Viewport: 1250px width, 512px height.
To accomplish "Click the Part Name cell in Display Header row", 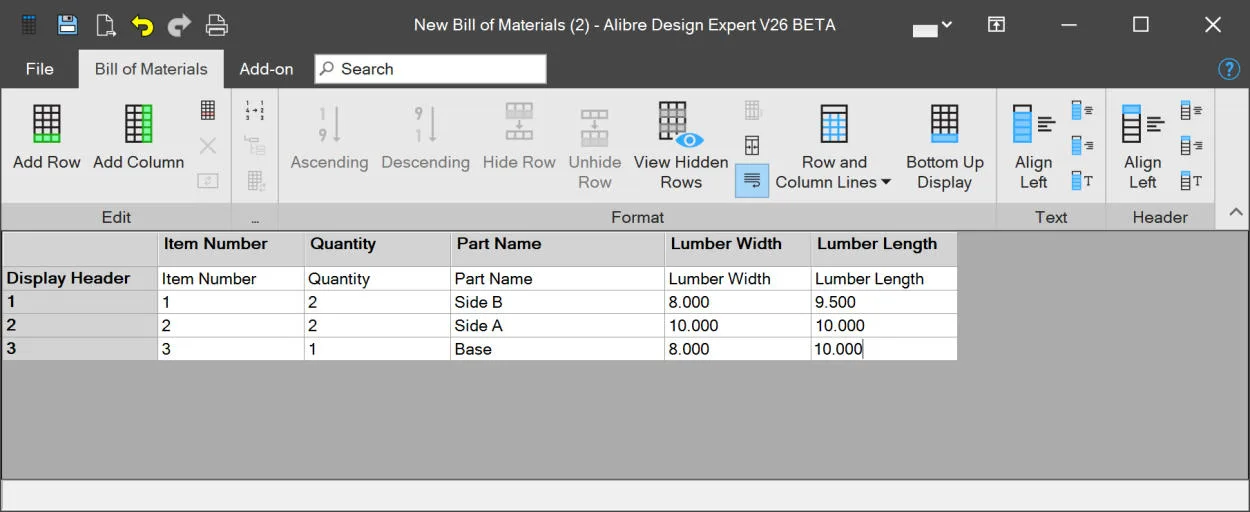I will tap(557, 278).
